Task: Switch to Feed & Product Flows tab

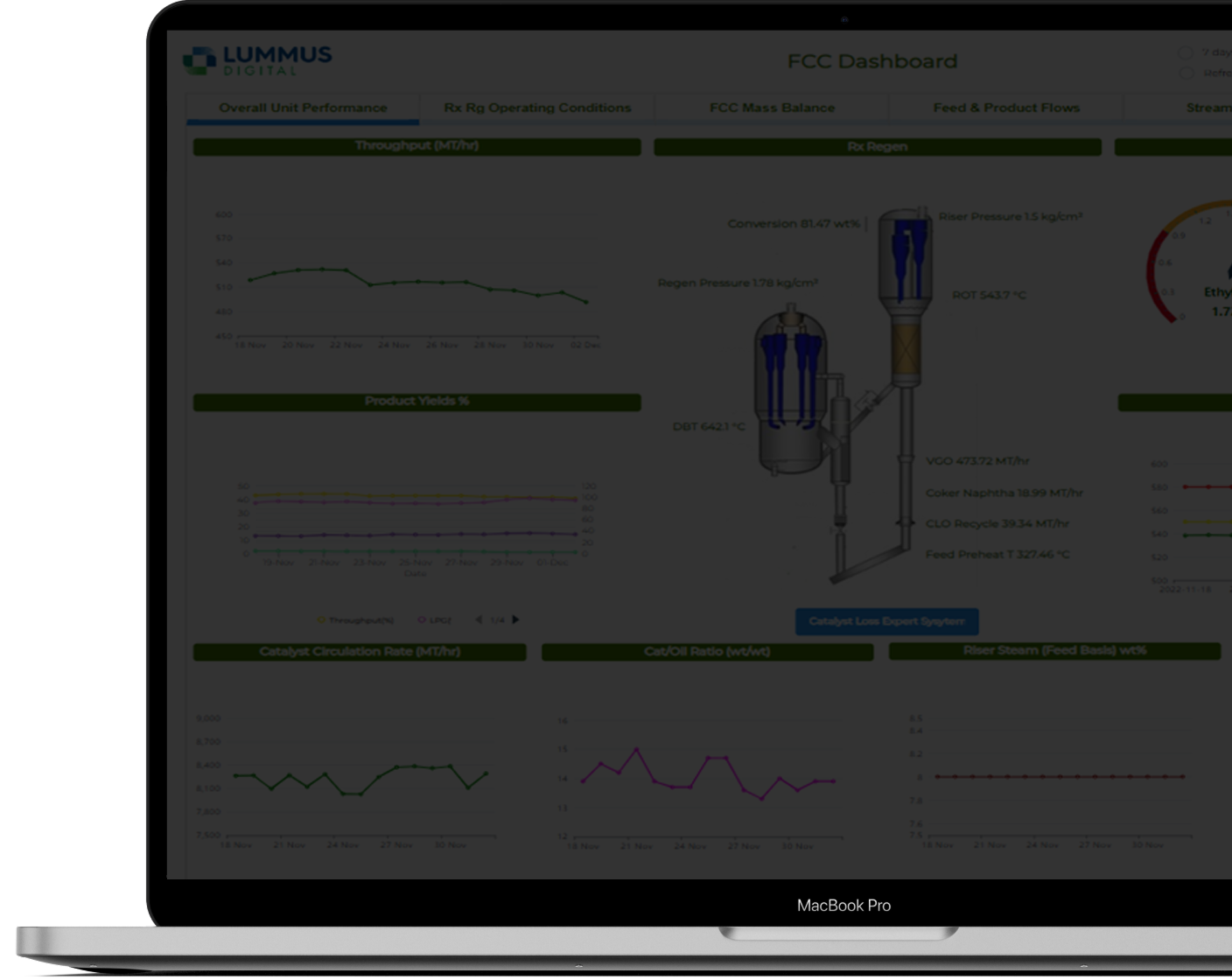Action: [1006, 108]
